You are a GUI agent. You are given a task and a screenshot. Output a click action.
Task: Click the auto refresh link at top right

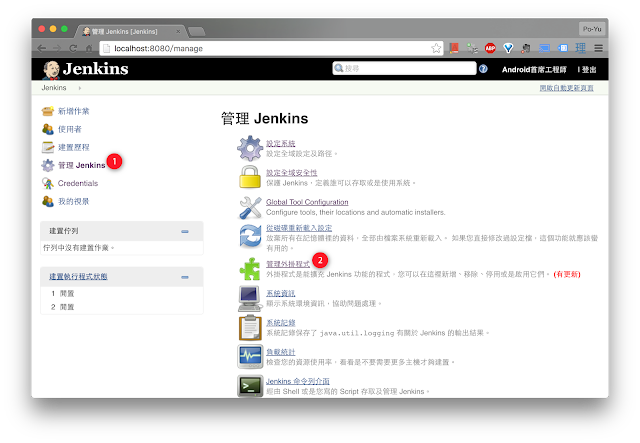click(567, 88)
